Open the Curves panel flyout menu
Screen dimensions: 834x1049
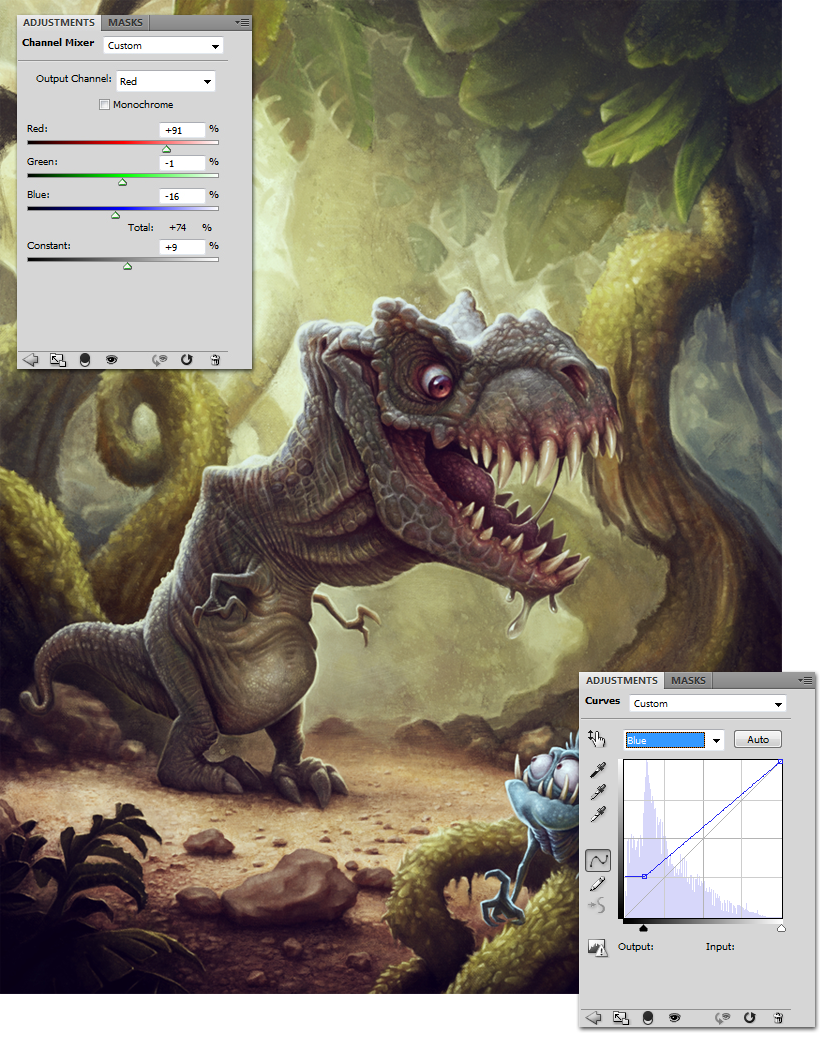click(x=806, y=680)
